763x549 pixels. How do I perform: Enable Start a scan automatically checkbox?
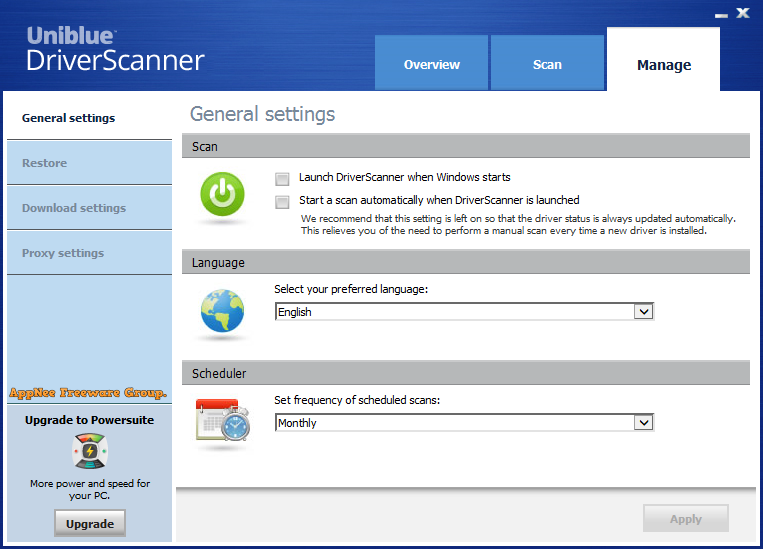282,201
